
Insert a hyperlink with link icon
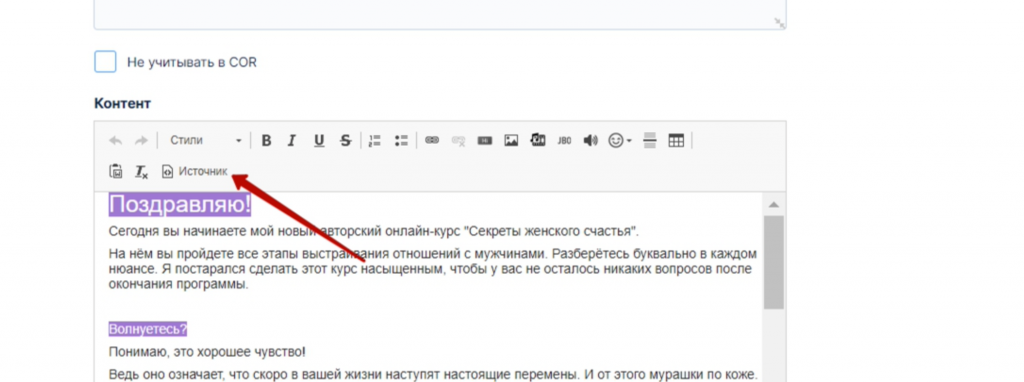pos(432,140)
